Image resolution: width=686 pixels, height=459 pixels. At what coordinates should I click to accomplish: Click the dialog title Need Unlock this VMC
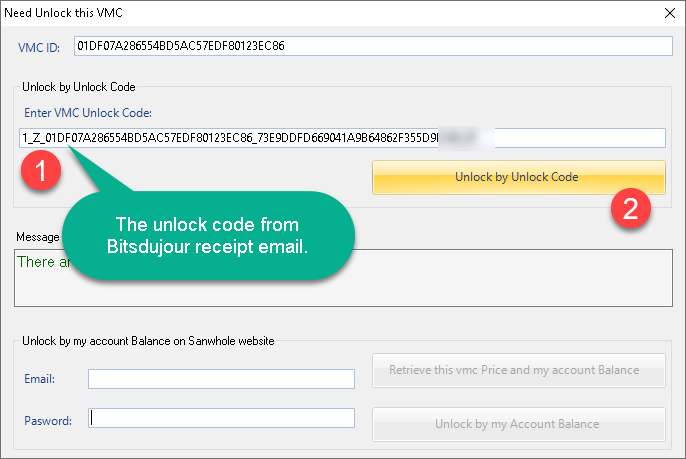[x=63, y=13]
